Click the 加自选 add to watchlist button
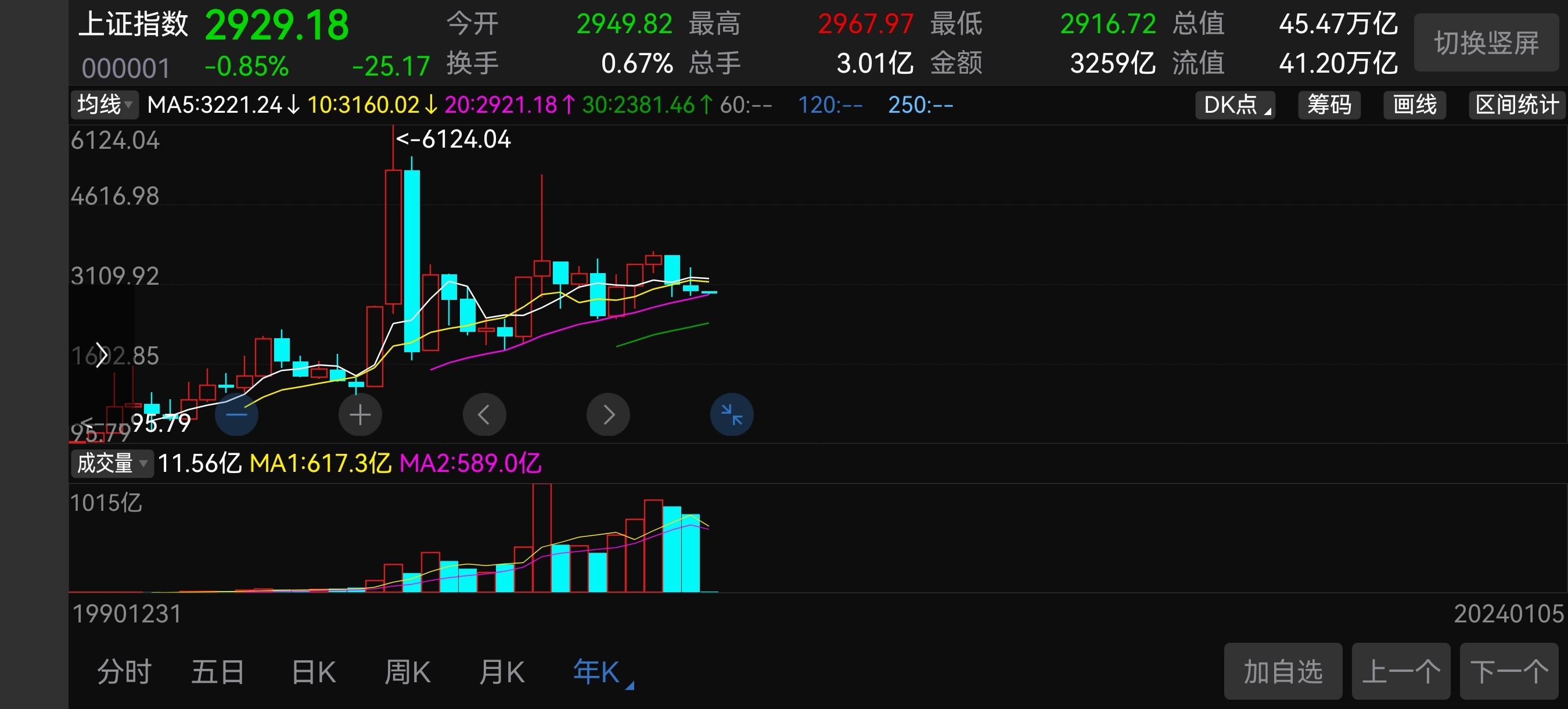The width and height of the screenshot is (1568, 709). (1282, 671)
